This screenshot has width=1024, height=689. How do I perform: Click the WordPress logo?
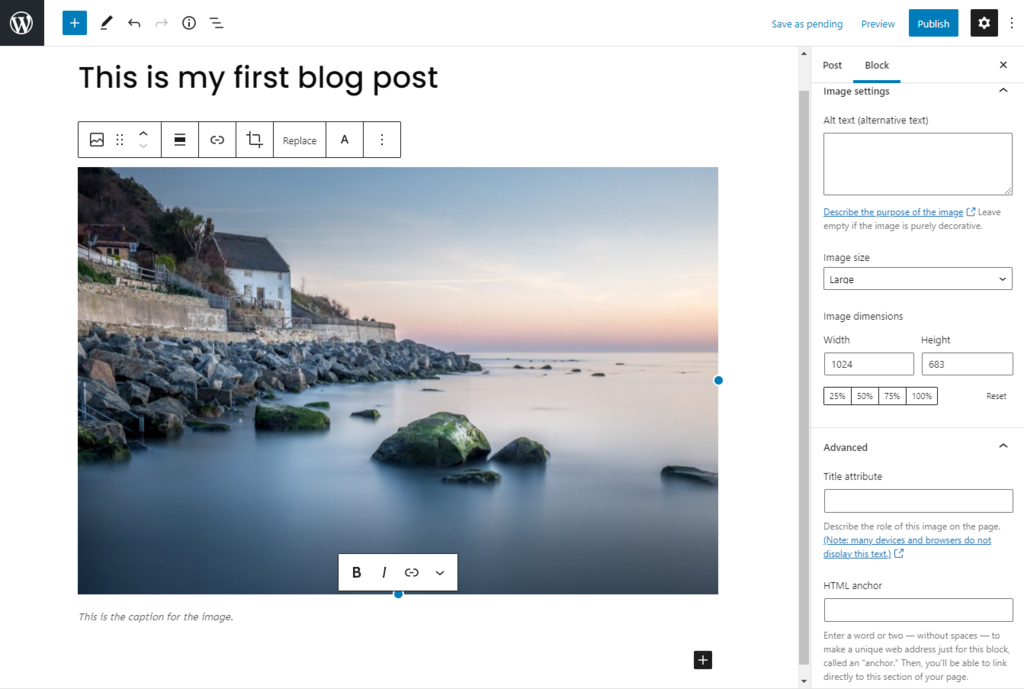tap(21, 22)
